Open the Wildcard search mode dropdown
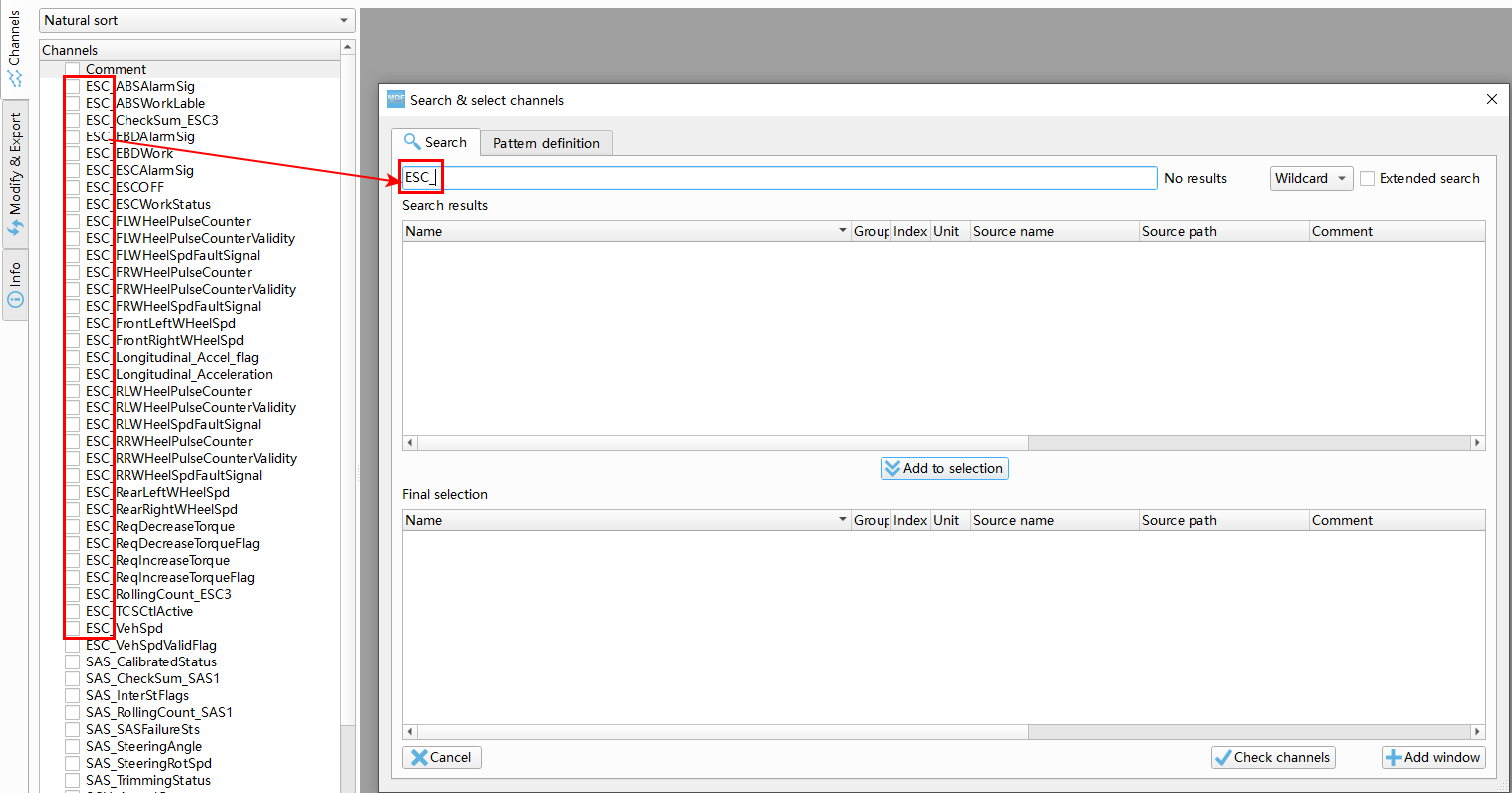Viewport: 1512px width, 793px height. [1311, 178]
